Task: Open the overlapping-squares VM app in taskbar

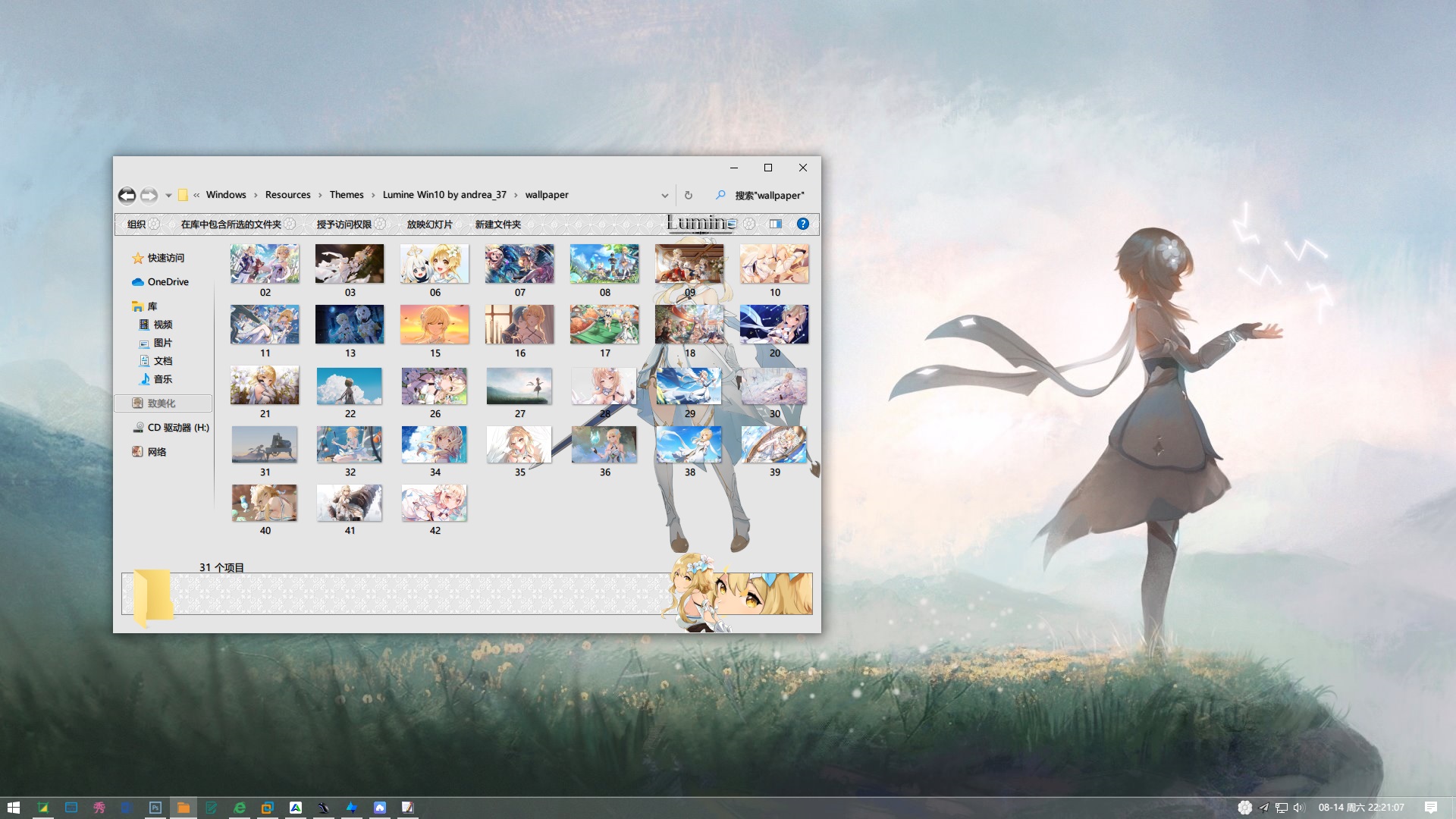Action: click(x=268, y=808)
